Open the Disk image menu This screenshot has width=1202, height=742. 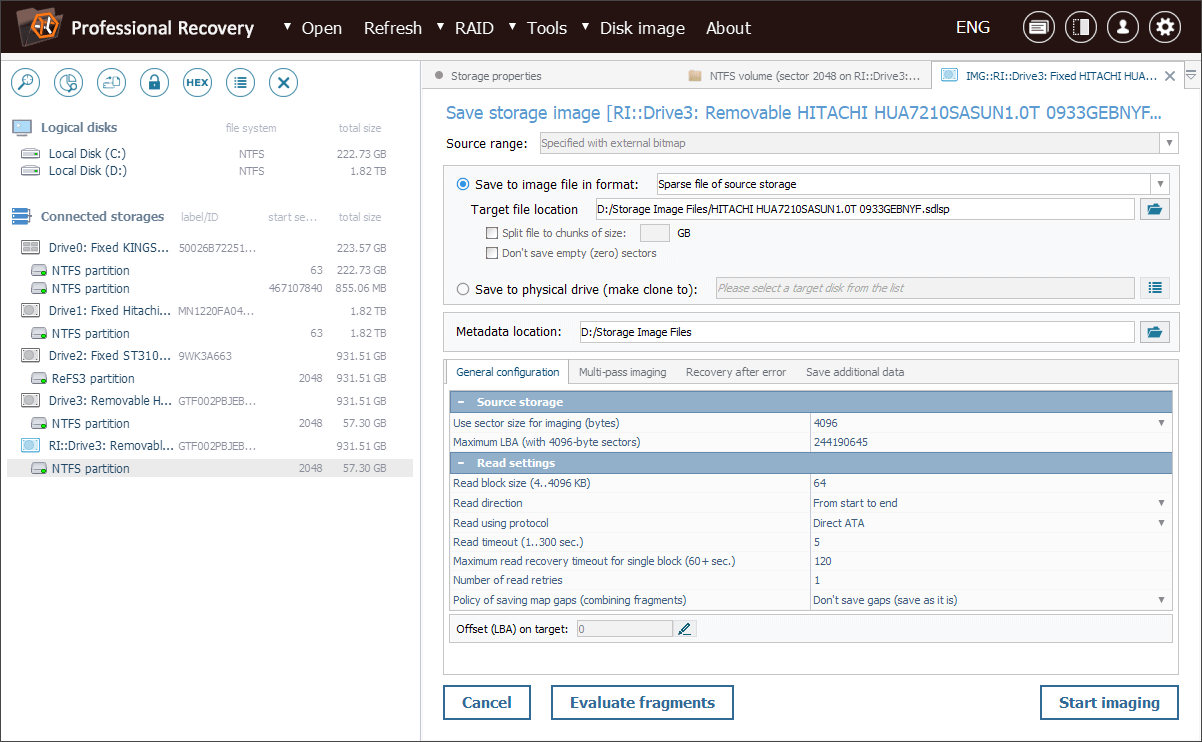(x=642, y=28)
